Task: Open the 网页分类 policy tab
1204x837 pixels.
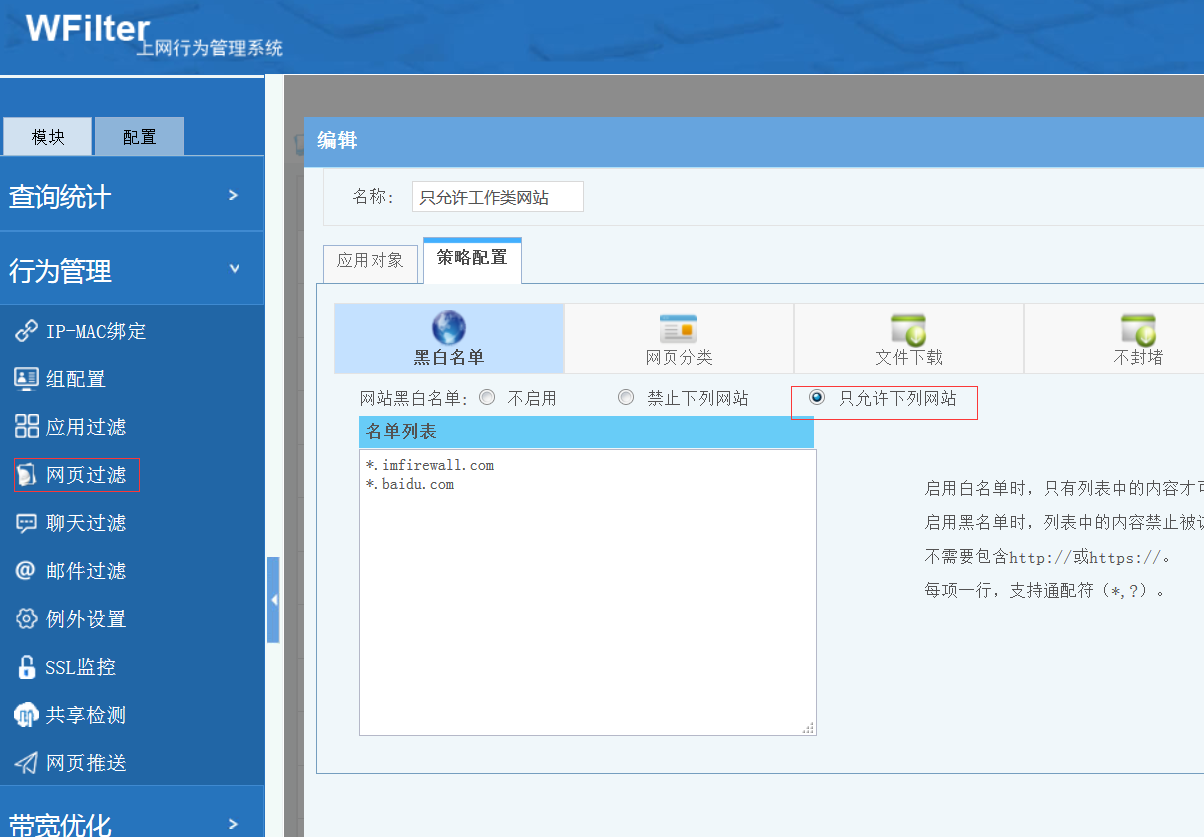Action: point(678,339)
